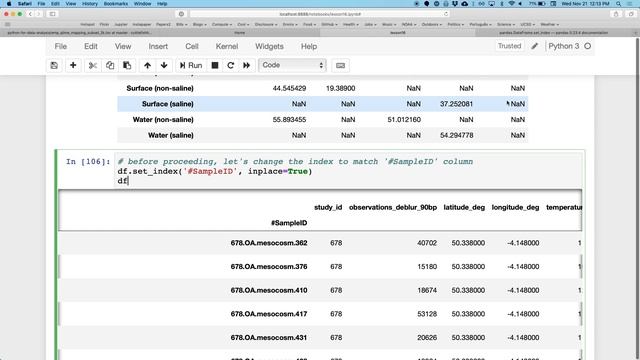The image size is (640, 360).
Task: Click the pencil edit-mode icon
Action: coord(535,46)
